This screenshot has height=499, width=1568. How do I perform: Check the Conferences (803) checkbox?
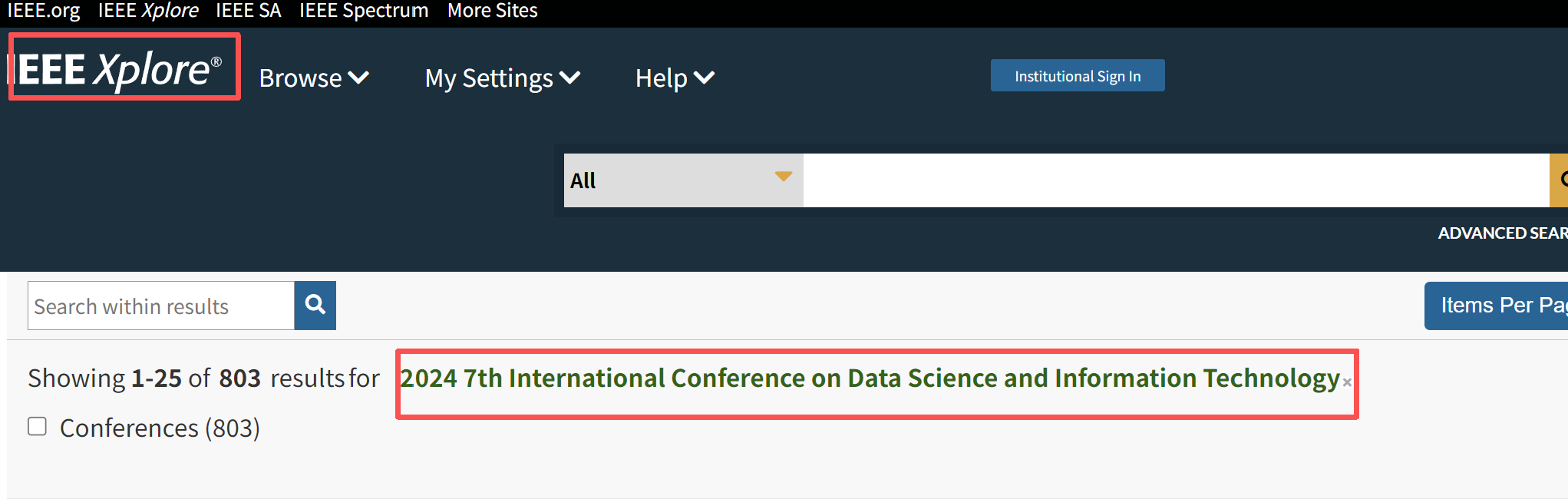point(38,426)
